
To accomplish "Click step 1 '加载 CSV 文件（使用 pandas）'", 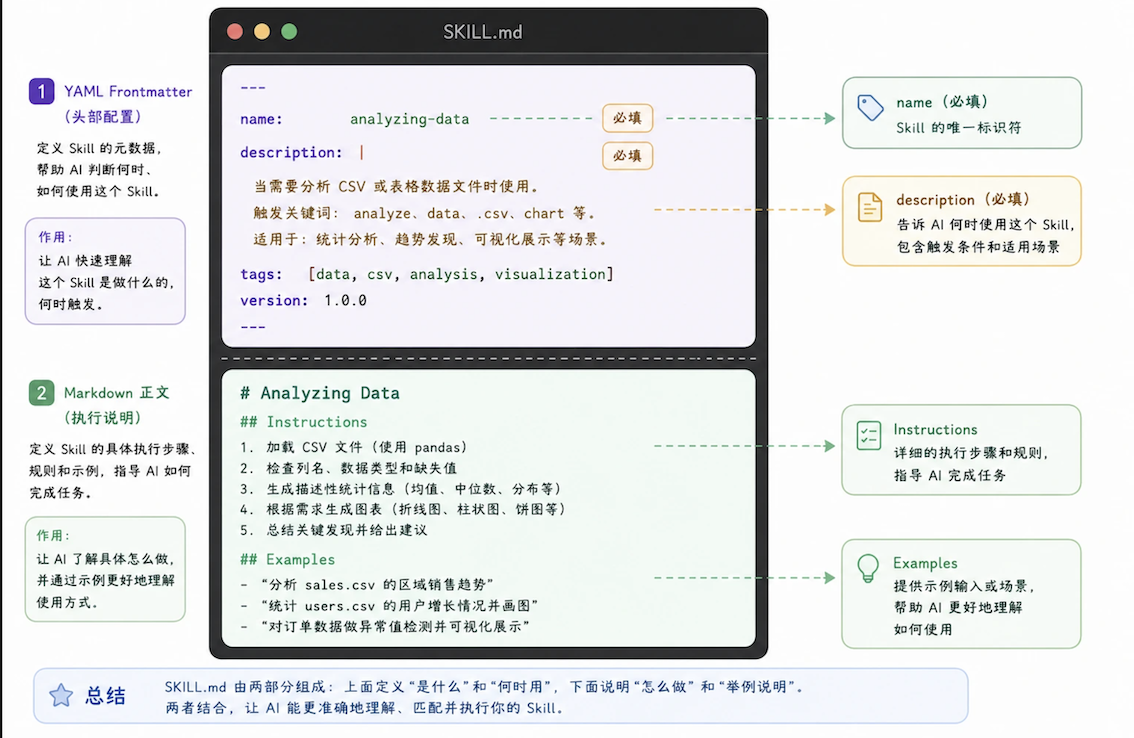I will tap(354, 447).
